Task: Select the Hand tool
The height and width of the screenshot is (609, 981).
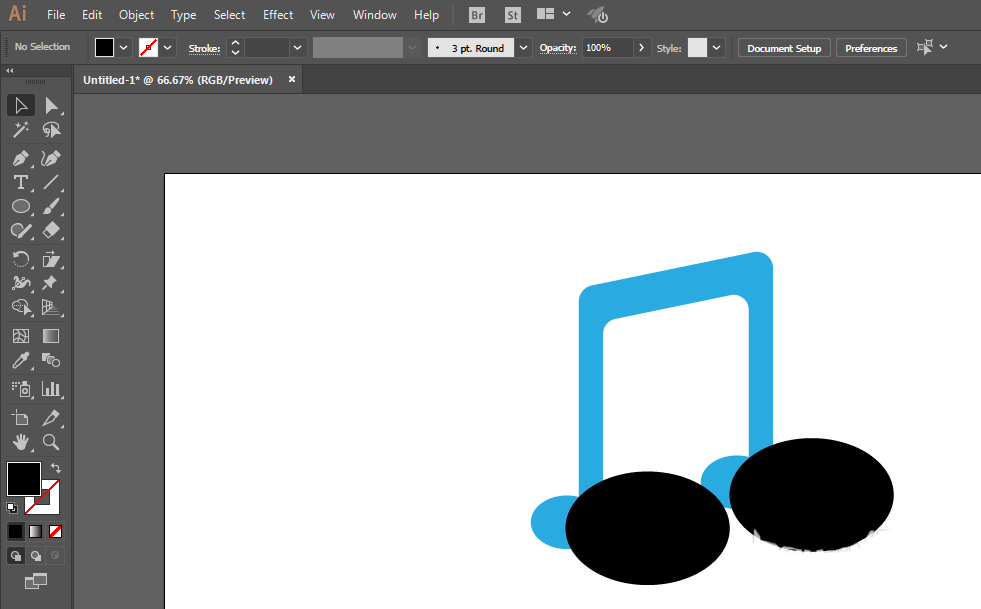Action: pos(20,442)
